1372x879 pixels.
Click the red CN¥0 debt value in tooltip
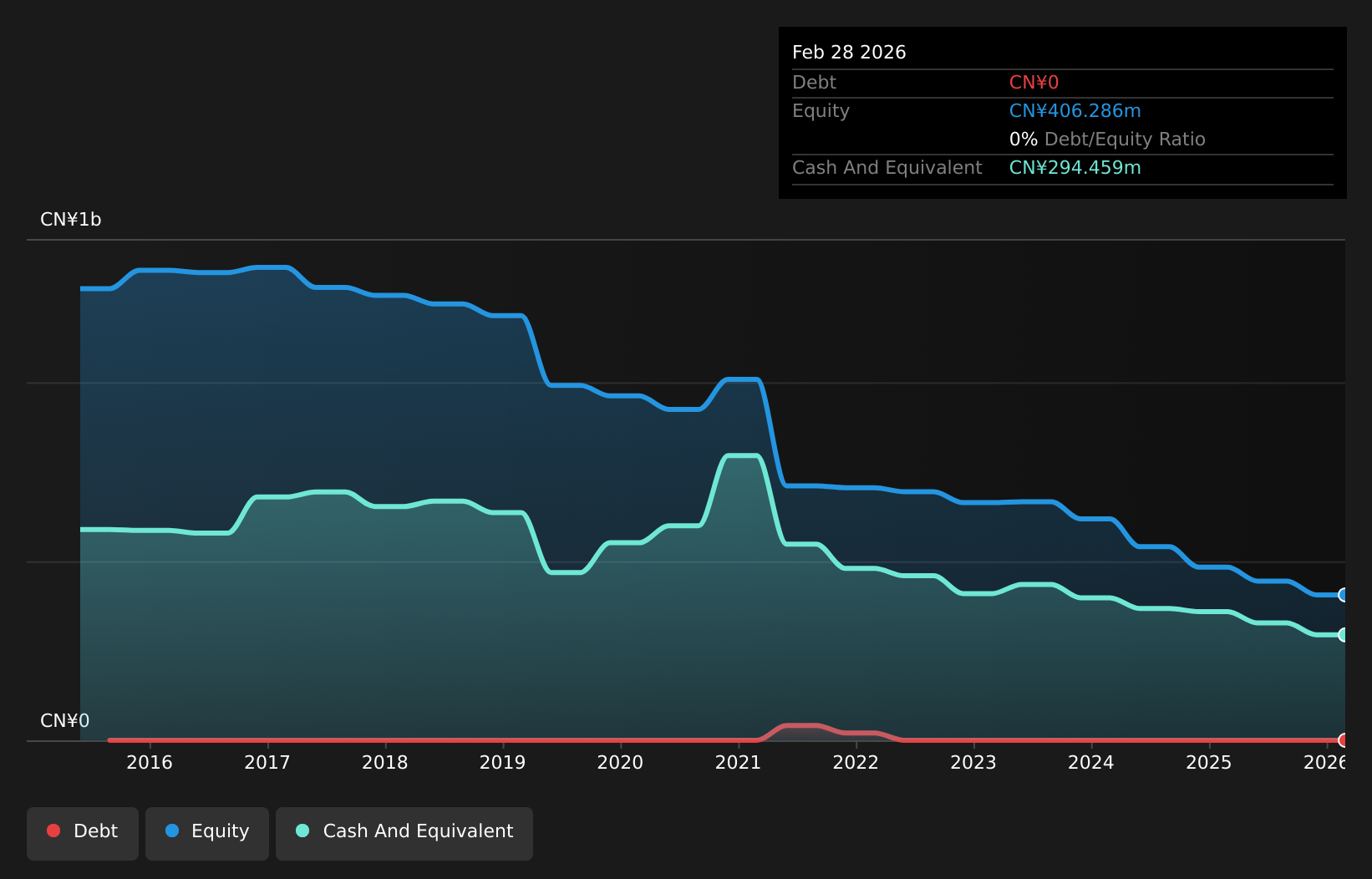[1034, 83]
